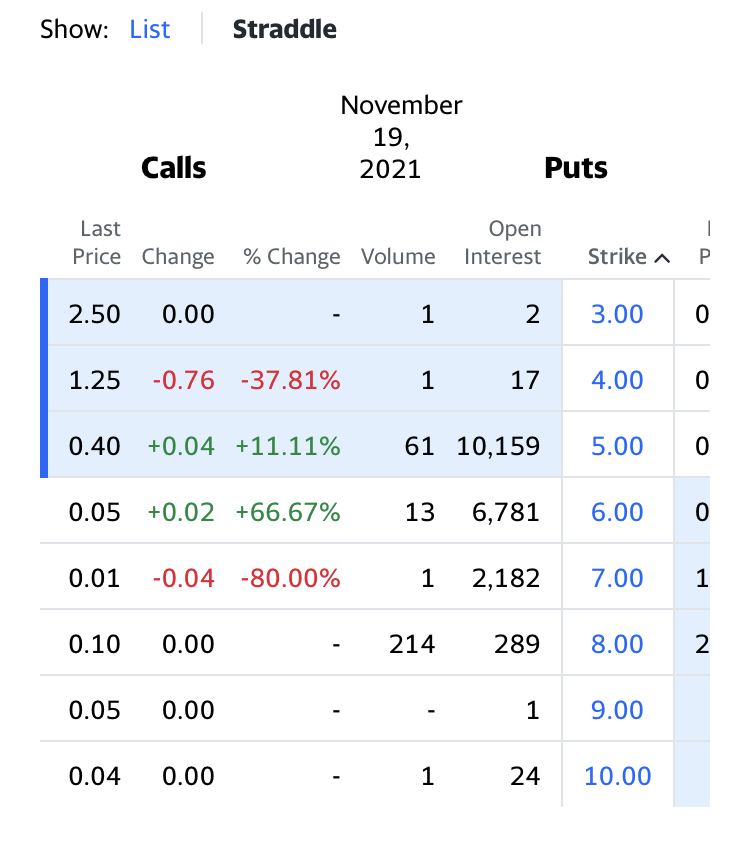This screenshot has width=750, height=849.
Task: Open the 3.00 strike link
Action: [x=617, y=314]
